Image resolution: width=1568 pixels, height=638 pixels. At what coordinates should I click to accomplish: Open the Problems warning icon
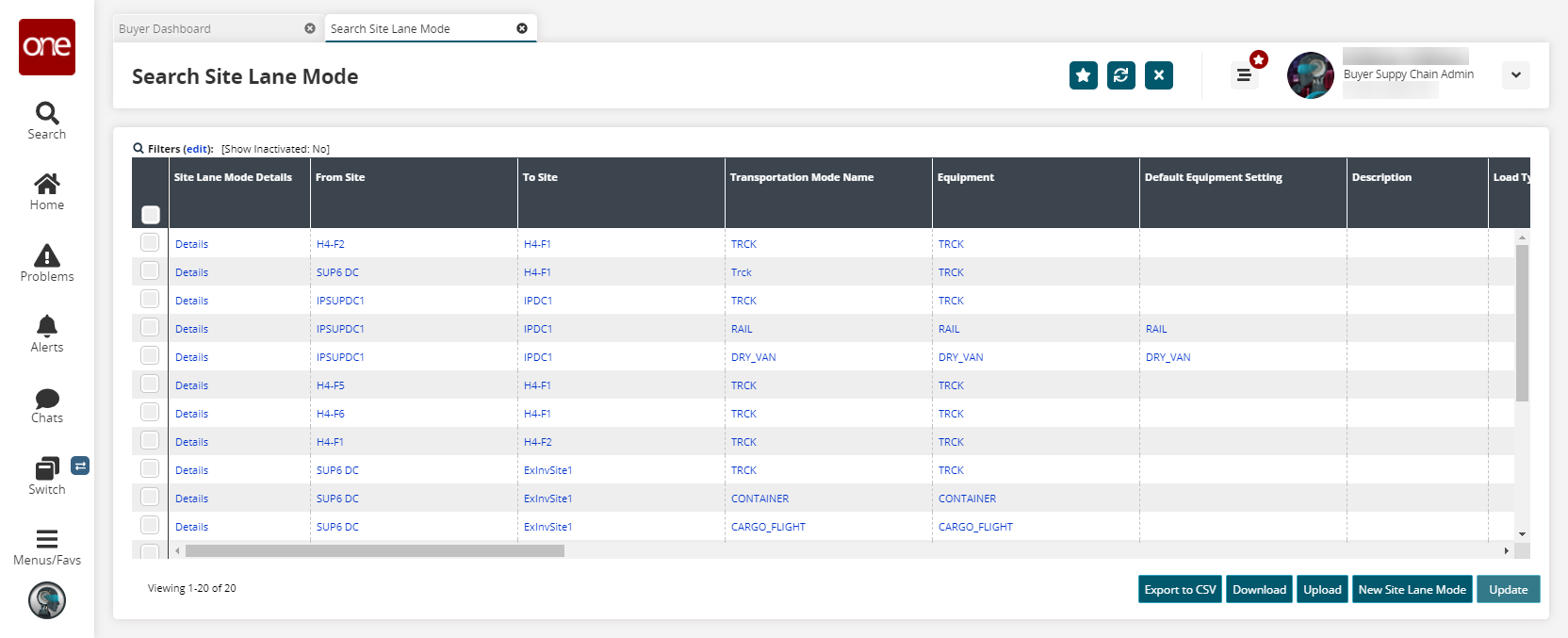coord(47,256)
